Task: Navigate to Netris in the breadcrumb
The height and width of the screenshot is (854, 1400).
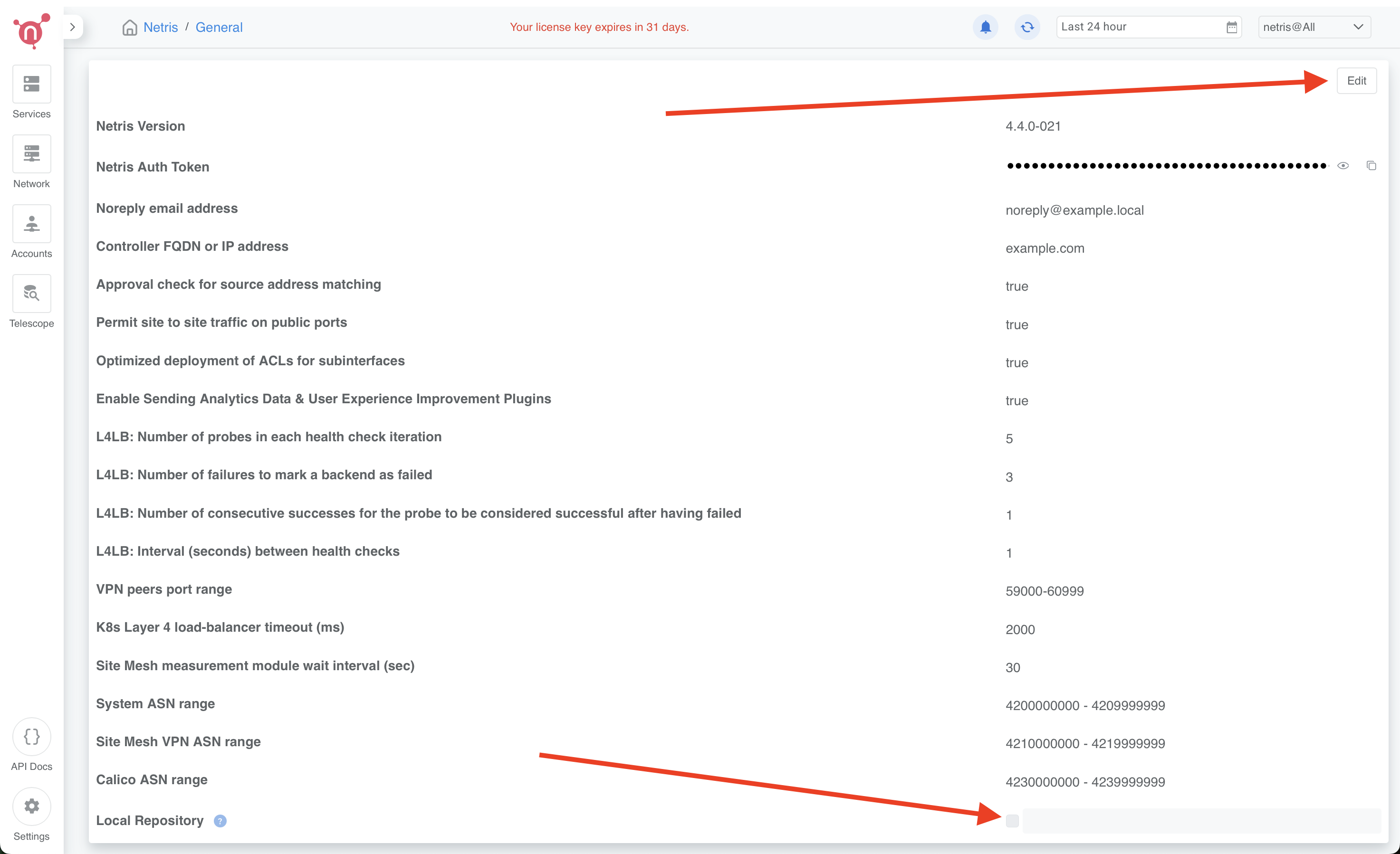Action: 161,27
